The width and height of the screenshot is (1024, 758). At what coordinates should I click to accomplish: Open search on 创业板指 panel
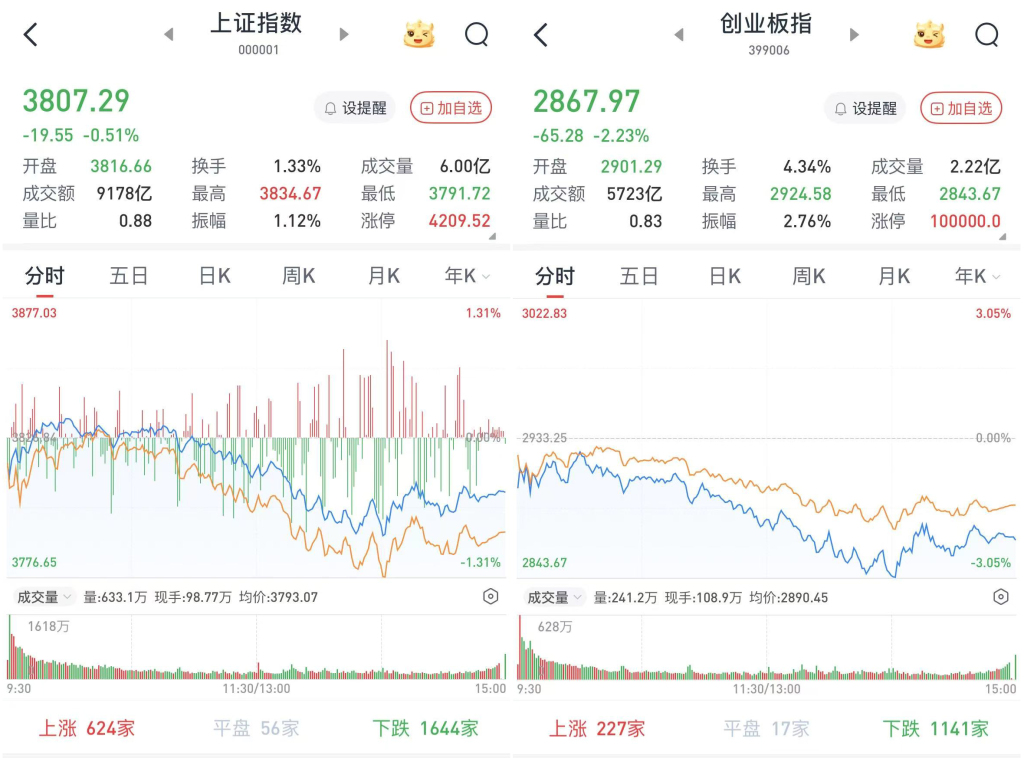point(986,35)
